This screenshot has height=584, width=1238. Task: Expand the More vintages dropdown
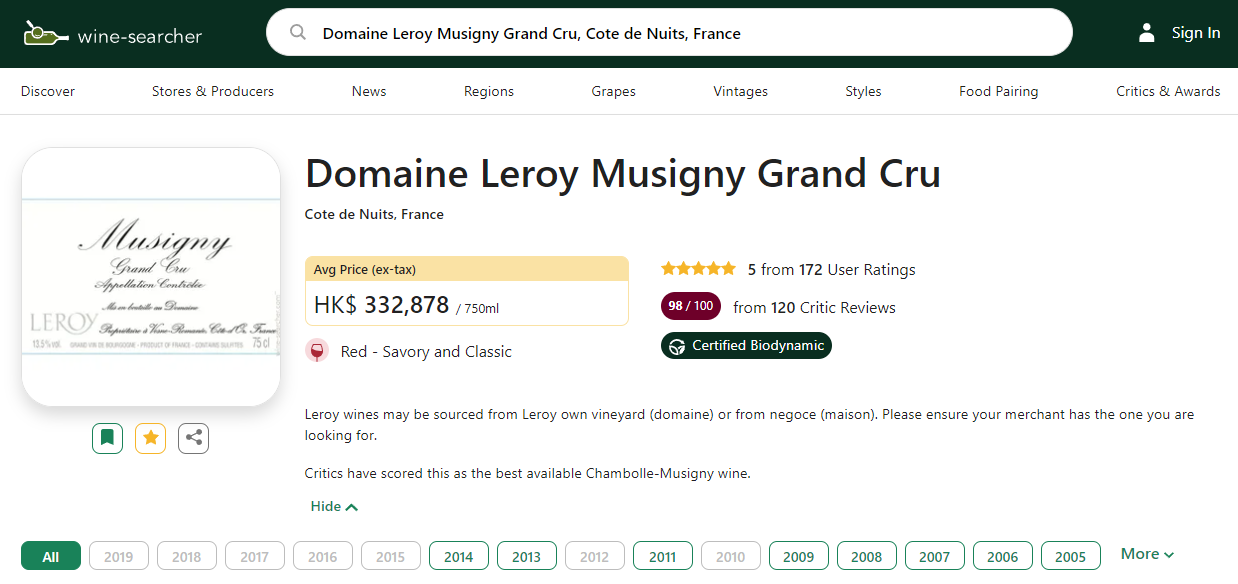pos(1147,554)
